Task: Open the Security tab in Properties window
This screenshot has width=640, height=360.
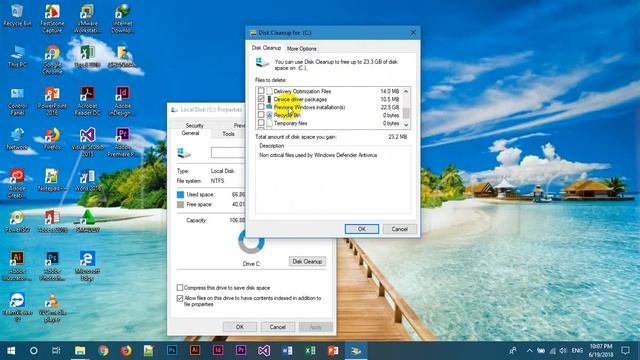Action: coord(194,125)
